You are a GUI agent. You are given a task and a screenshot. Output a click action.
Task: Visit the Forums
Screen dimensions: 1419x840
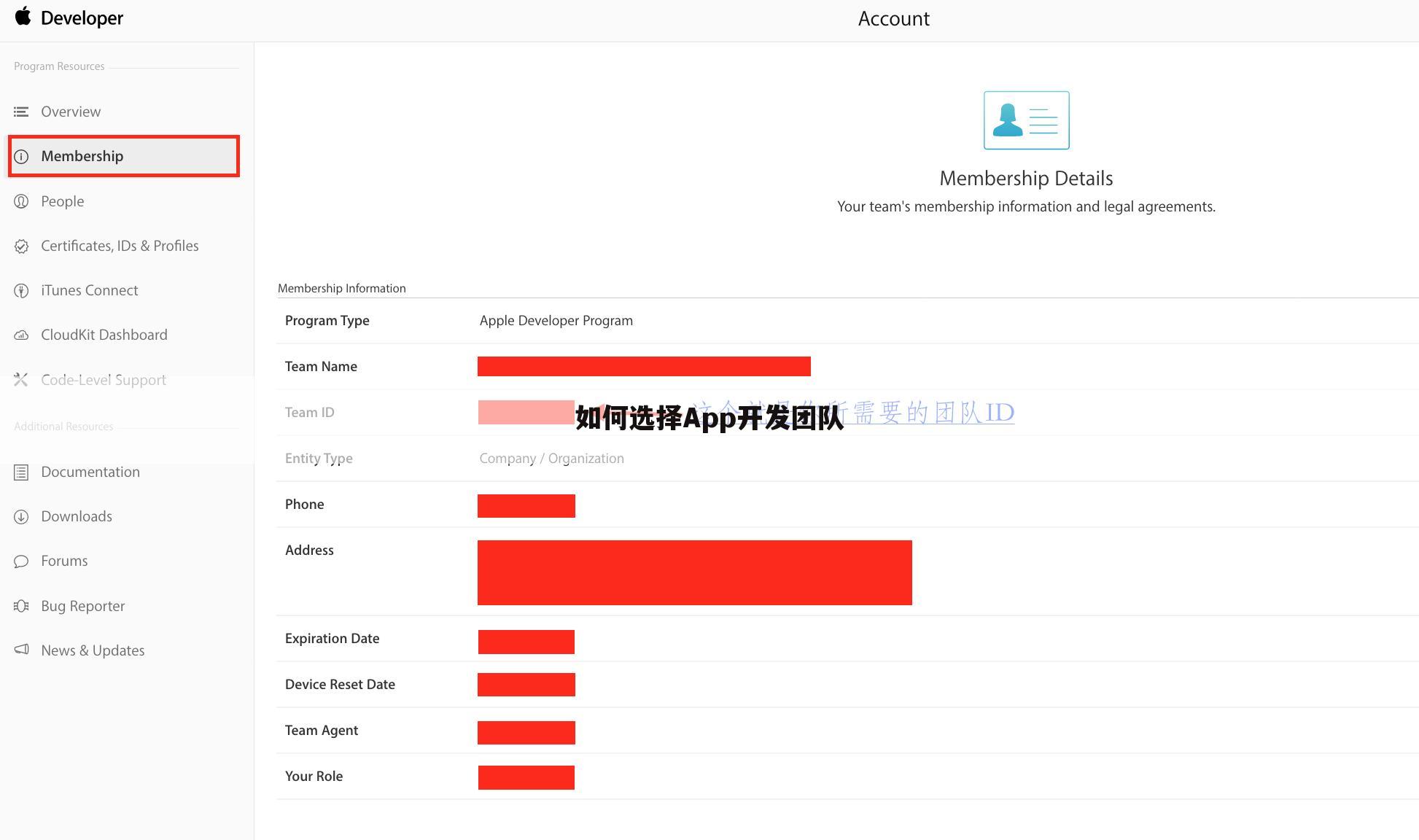(64, 561)
